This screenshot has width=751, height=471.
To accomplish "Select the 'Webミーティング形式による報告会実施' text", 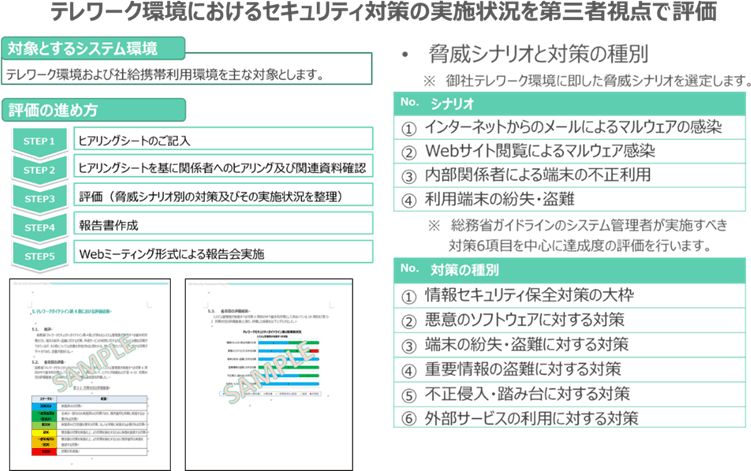I will [171, 254].
